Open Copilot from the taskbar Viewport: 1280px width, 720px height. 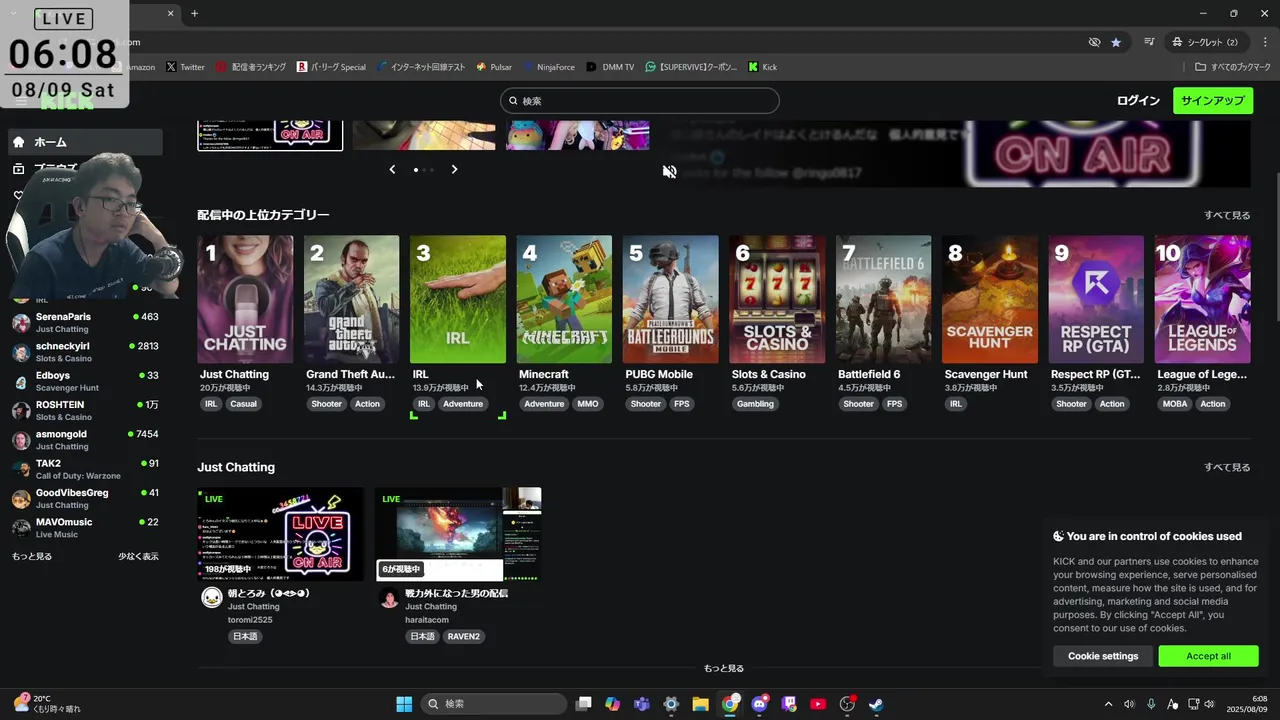coord(612,704)
